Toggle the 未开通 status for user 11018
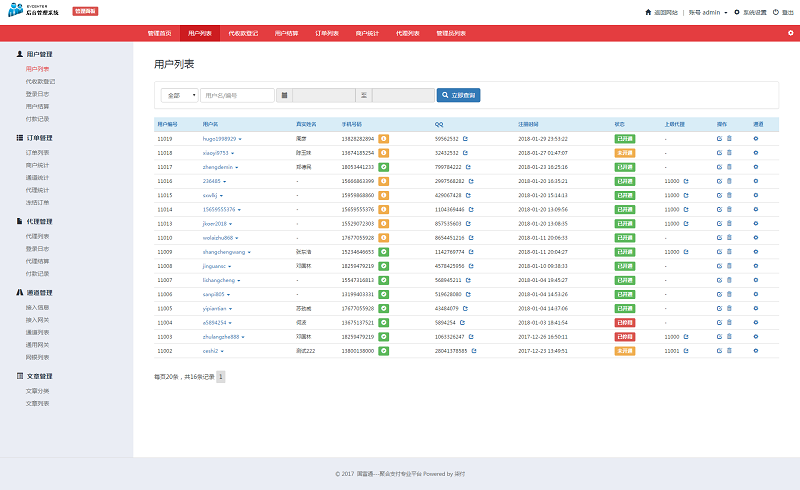Viewport: 800px width, 490px height. point(624,152)
